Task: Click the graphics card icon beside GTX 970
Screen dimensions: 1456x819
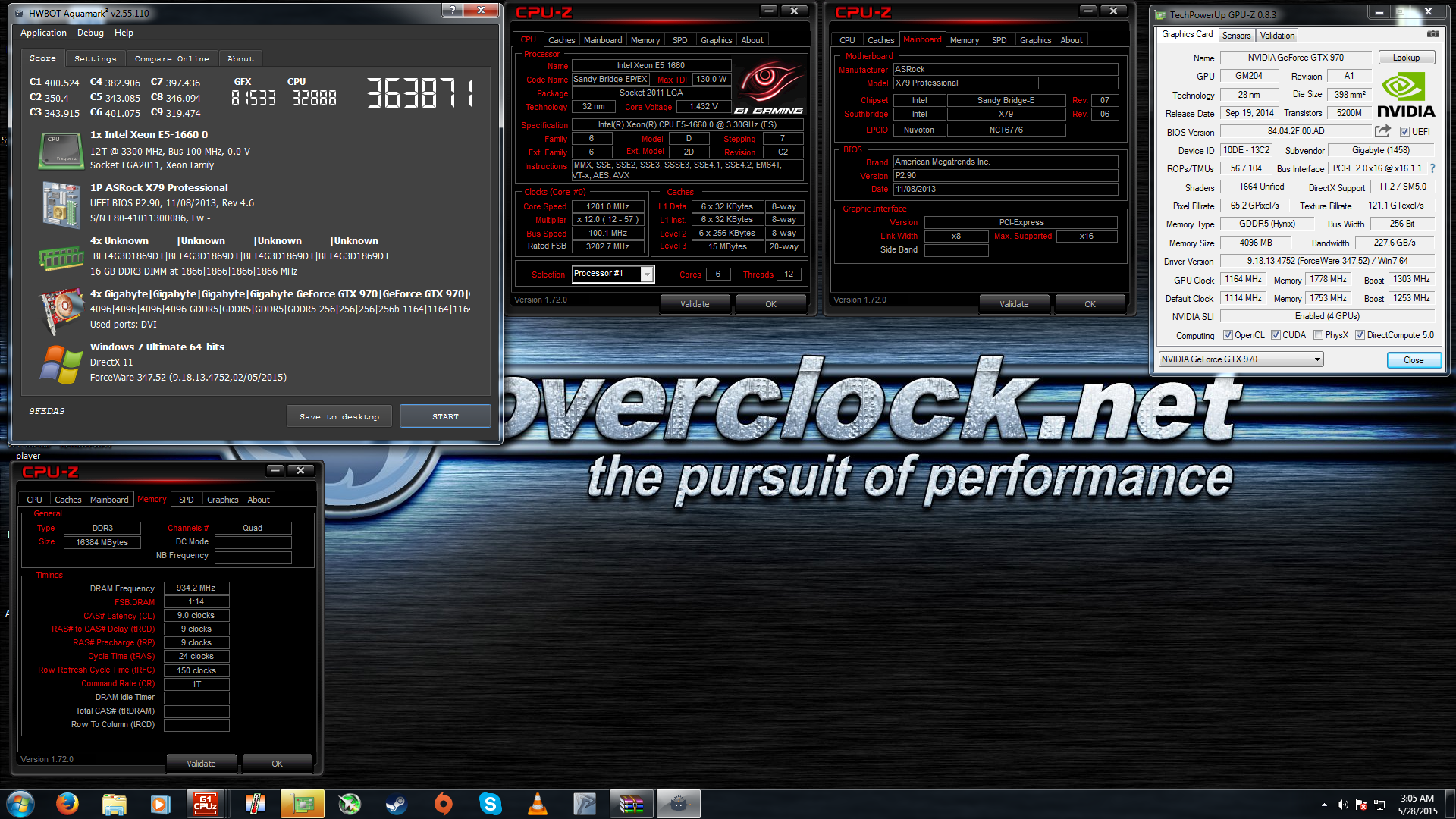Action: point(62,310)
